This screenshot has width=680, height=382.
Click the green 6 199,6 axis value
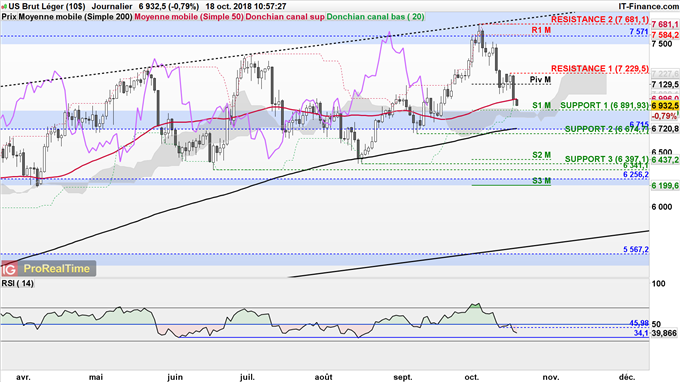point(665,186)
